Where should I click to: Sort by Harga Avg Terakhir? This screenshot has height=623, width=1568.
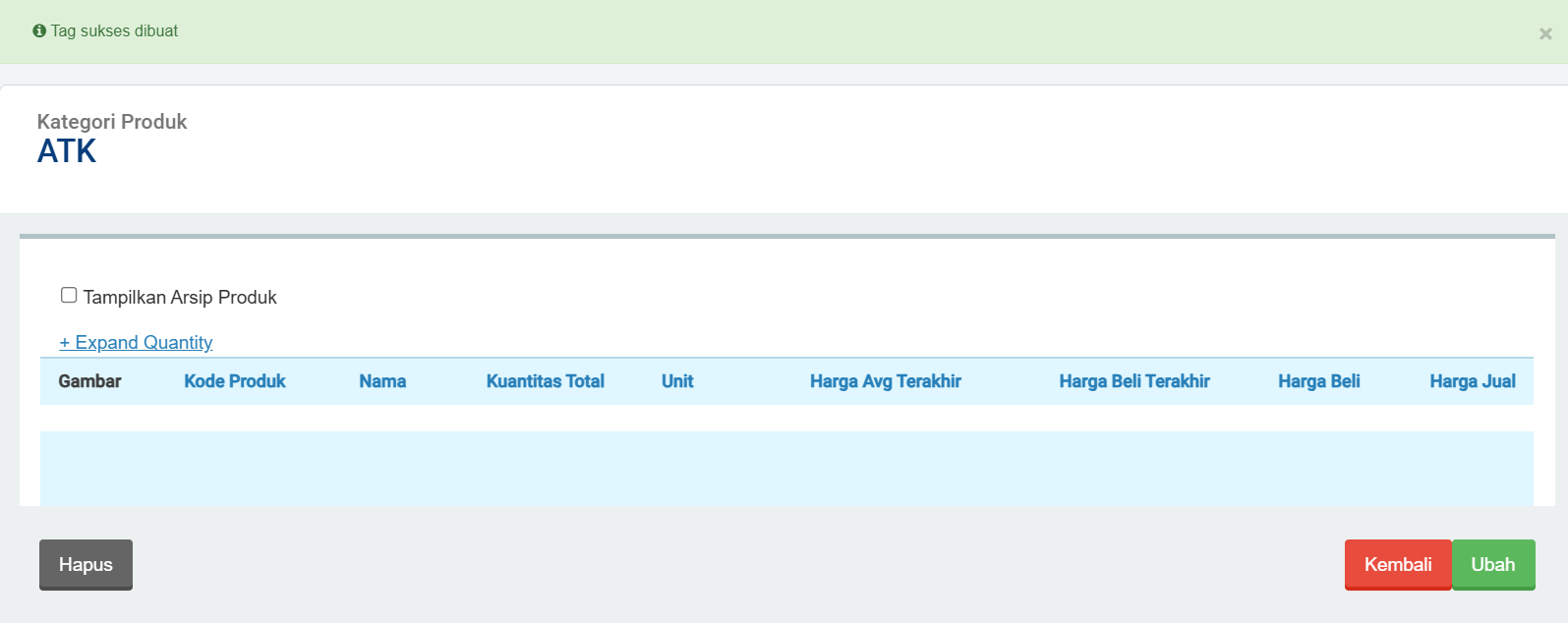886,381
